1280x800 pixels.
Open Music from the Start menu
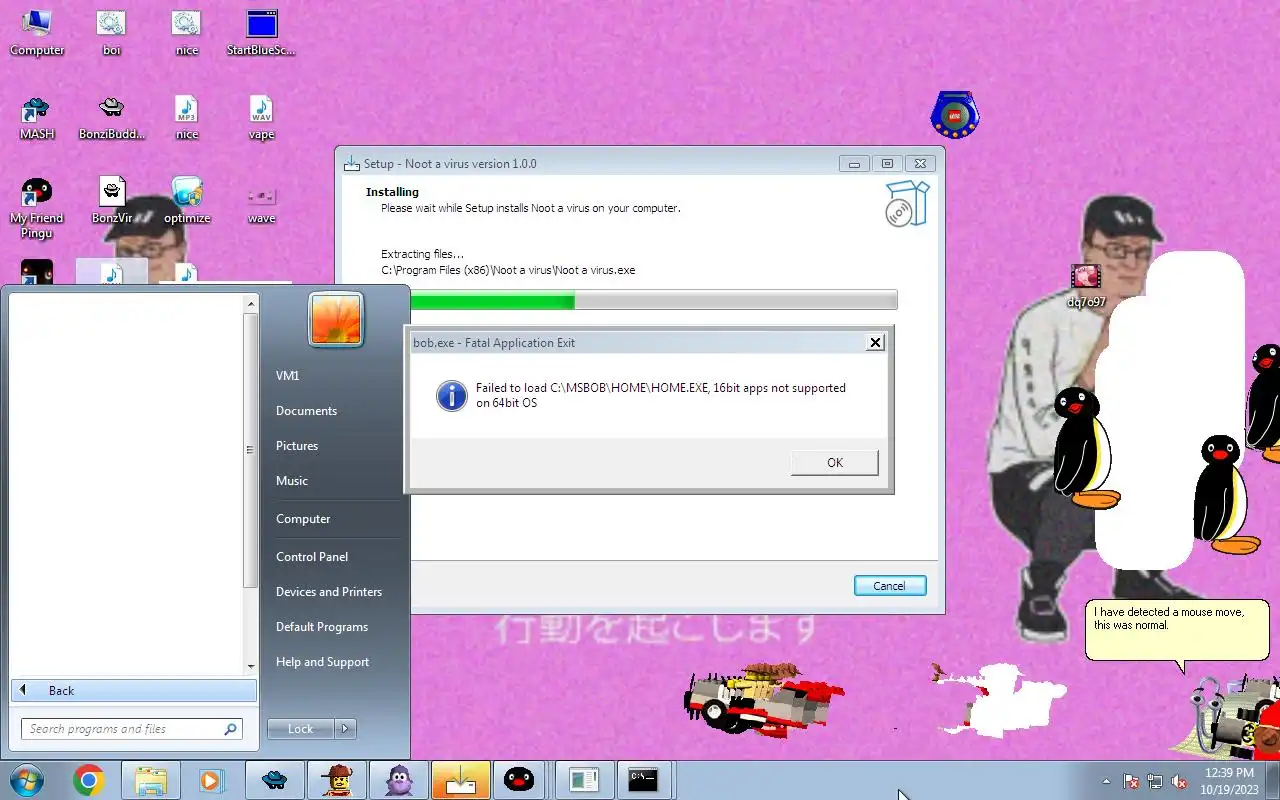pos(292,481)
